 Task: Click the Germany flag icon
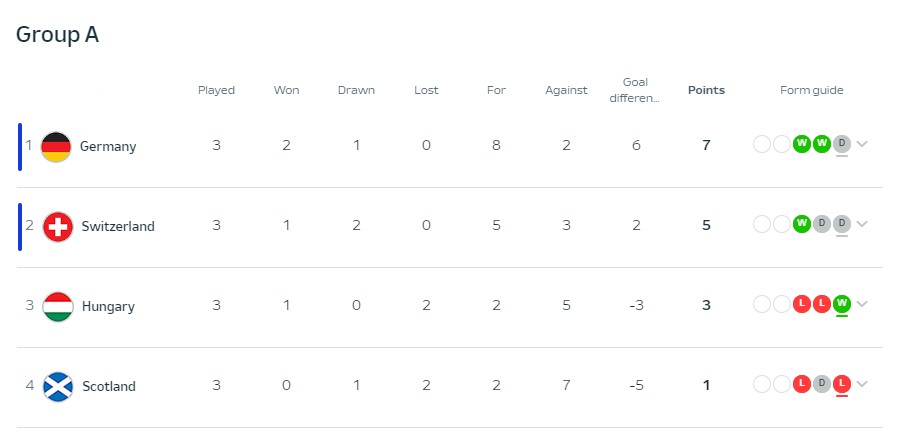pyautogui.click(x=56, y=146)
